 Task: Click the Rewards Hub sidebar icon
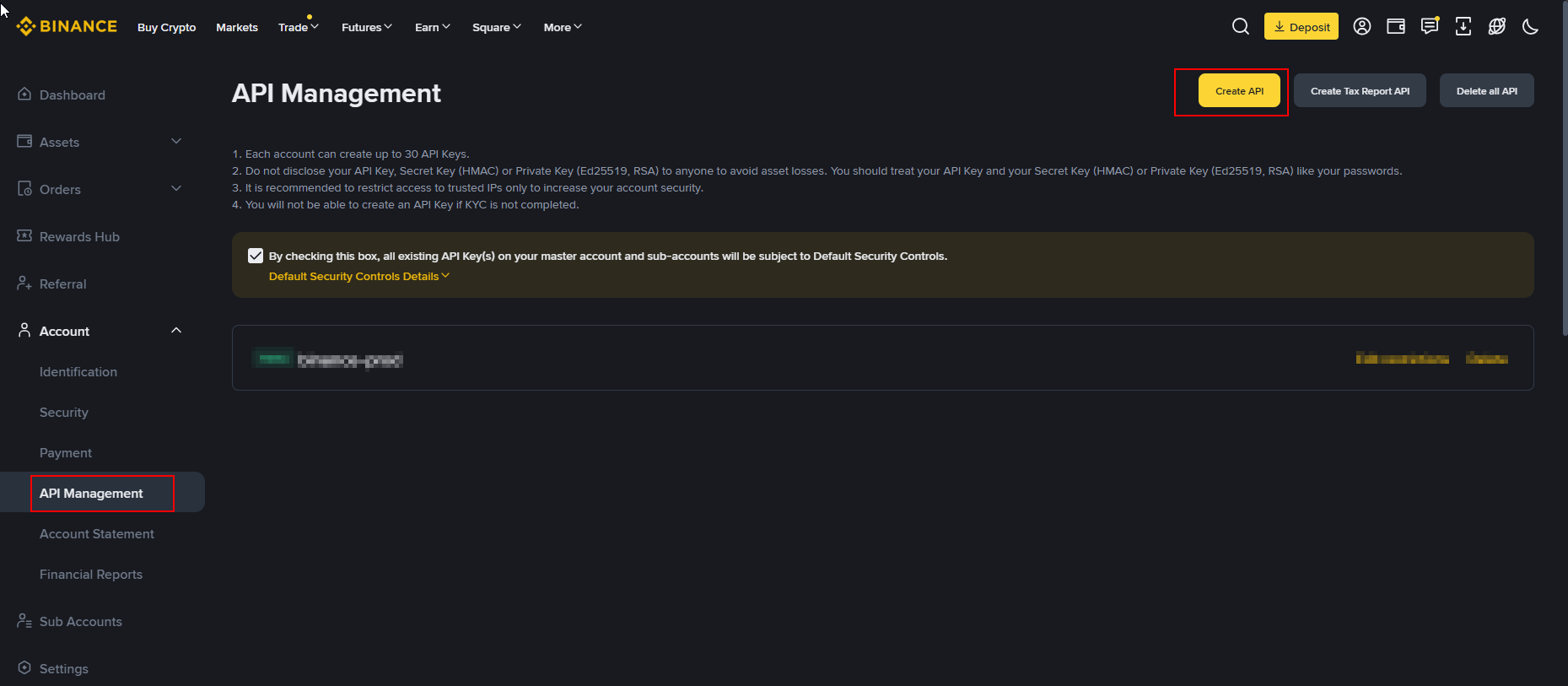[x=24, y=236]
